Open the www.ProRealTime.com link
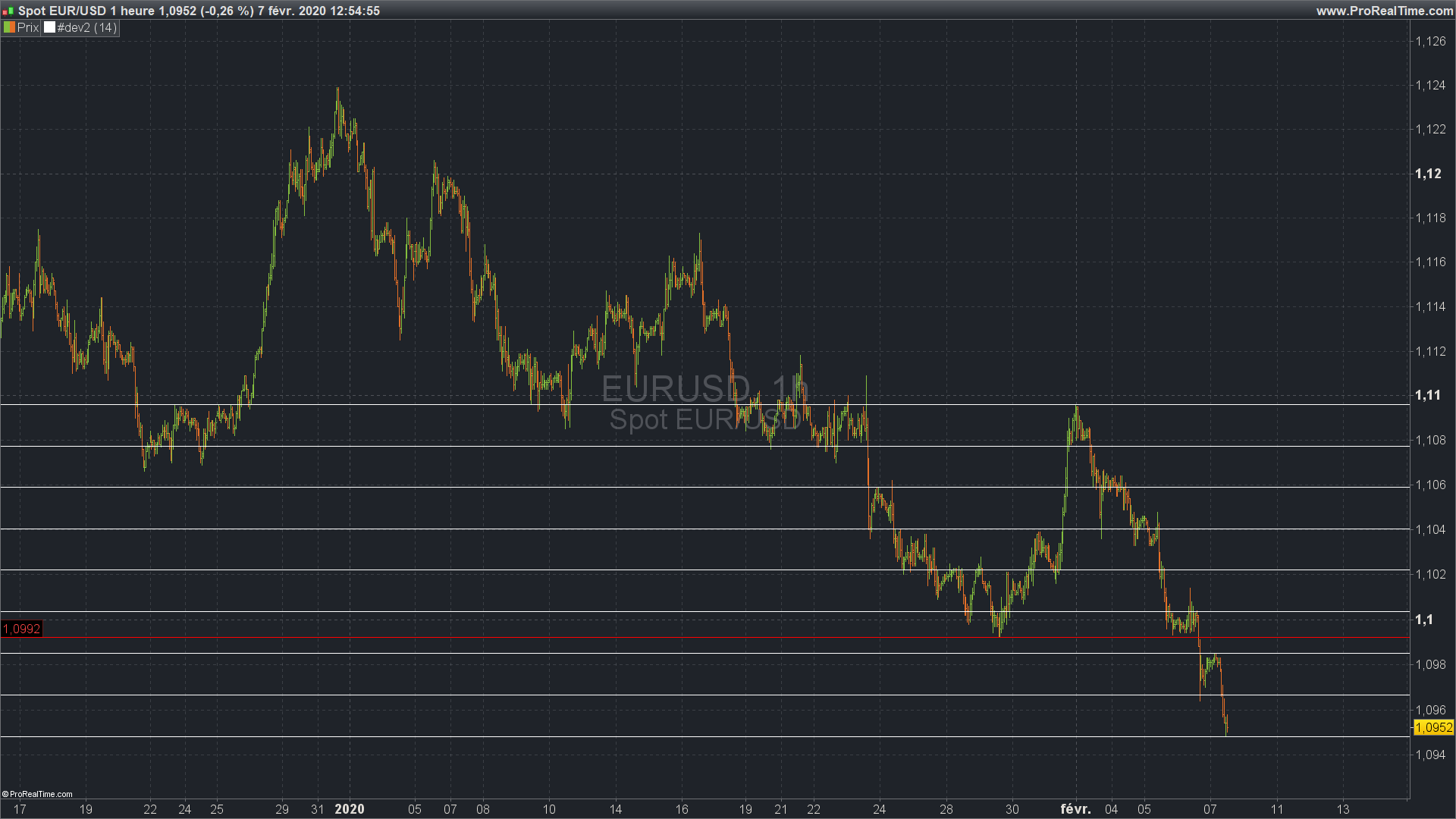The width and height of the screenshot is (1456, 819). coord(1384,11)
